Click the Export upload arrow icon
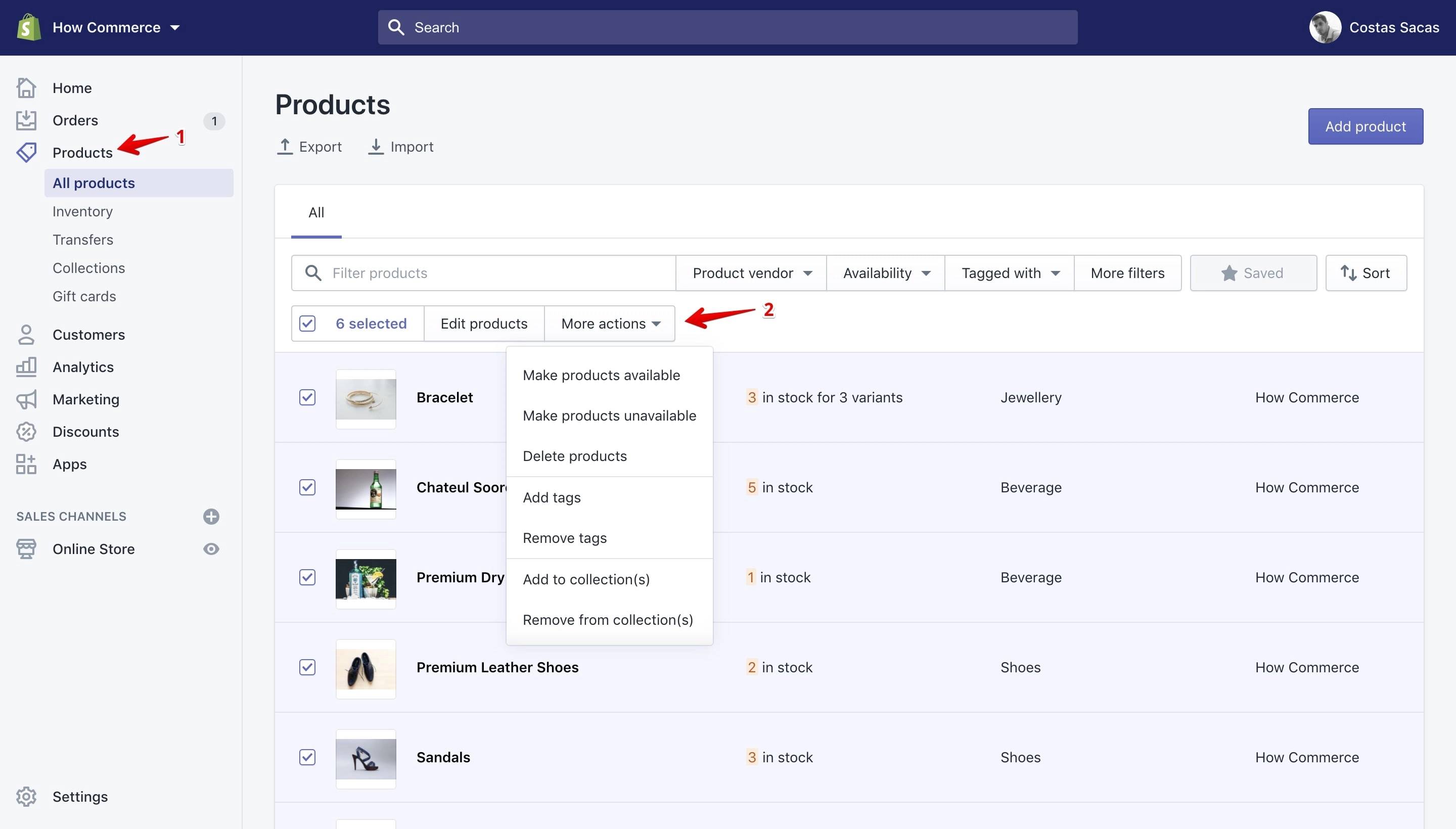This screenshot has height=829, width=1456. click(x=285, y=146)
